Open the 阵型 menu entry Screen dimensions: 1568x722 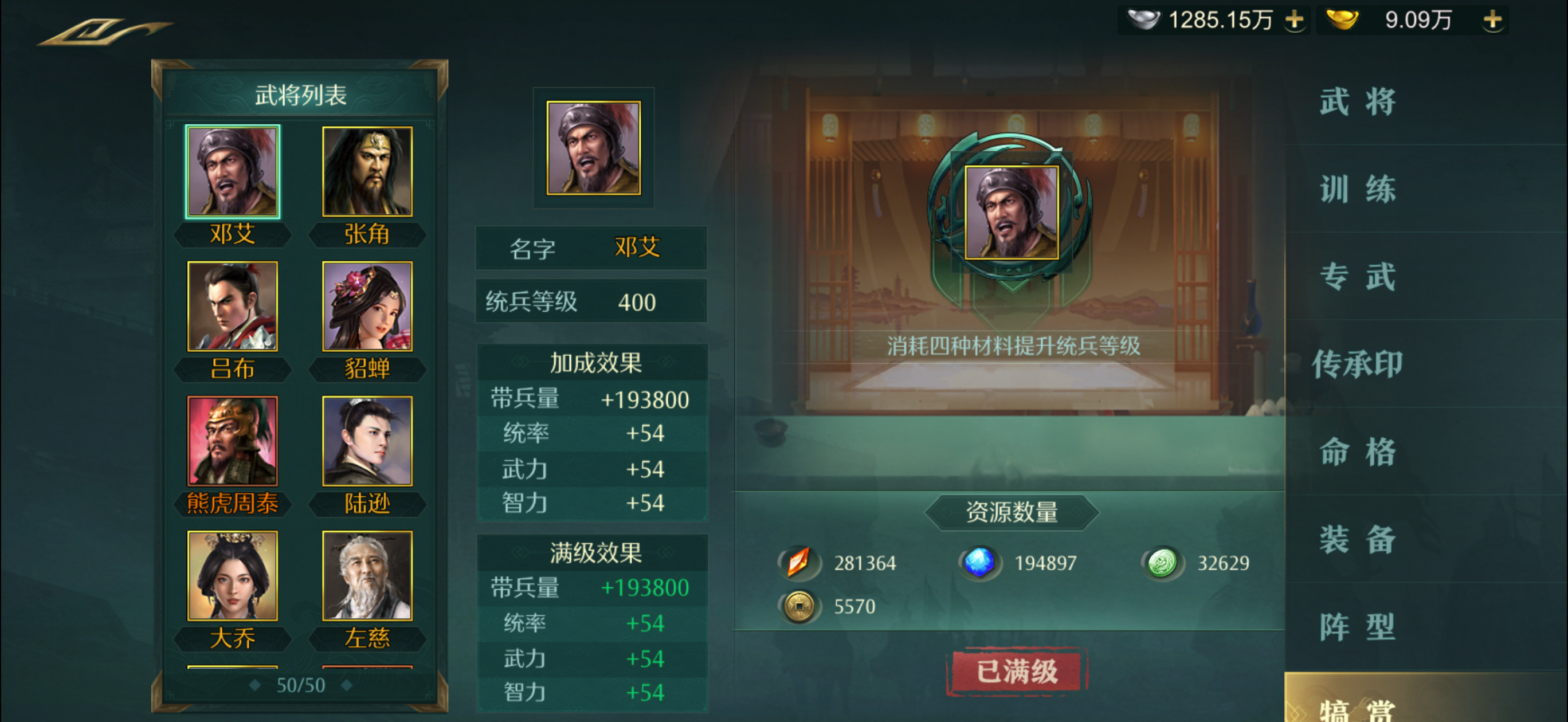coord(1357,627)
